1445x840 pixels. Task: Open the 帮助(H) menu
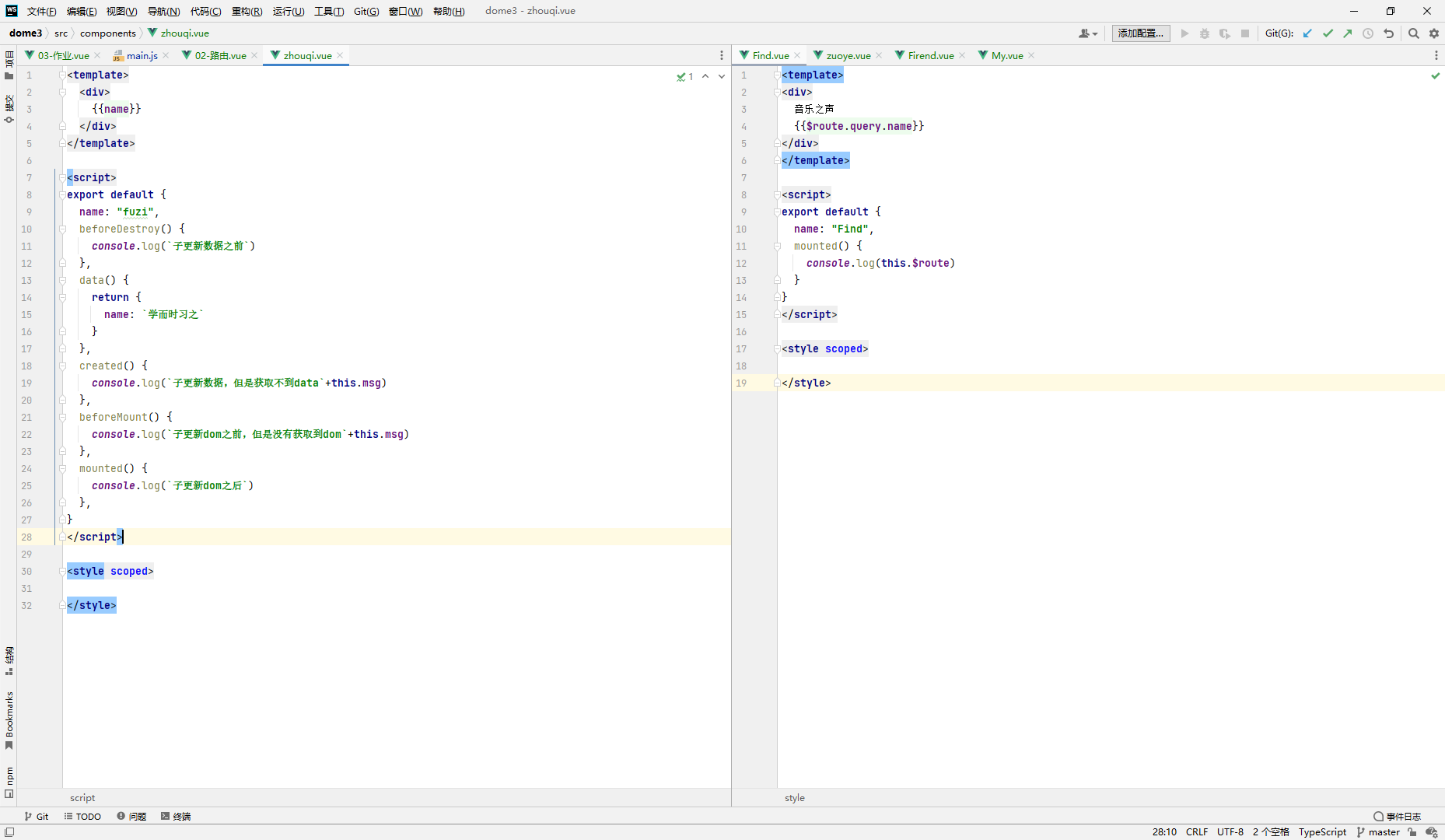coord(449,11)
